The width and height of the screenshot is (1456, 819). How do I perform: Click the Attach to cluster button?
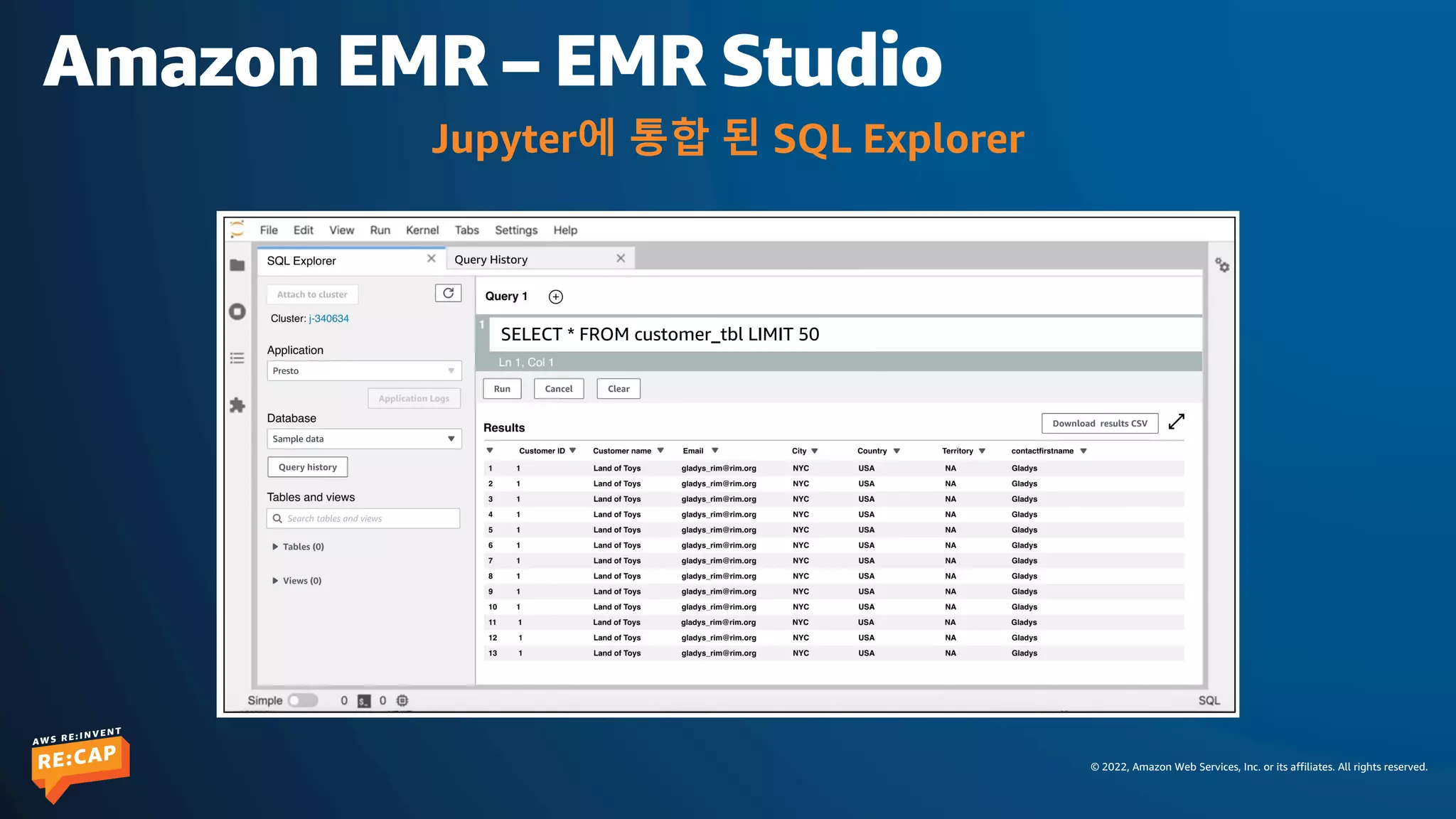pos(312,294)
